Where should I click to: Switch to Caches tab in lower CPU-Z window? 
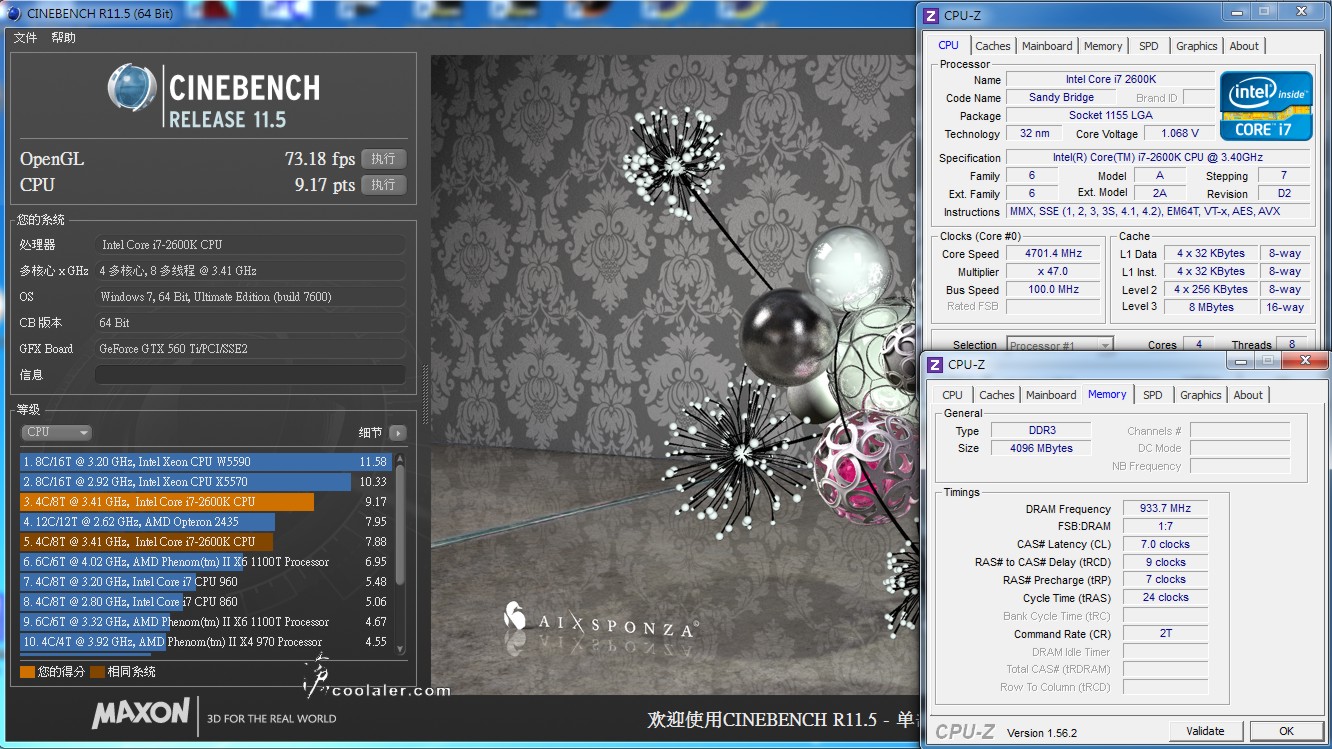(x=997, y=395)
